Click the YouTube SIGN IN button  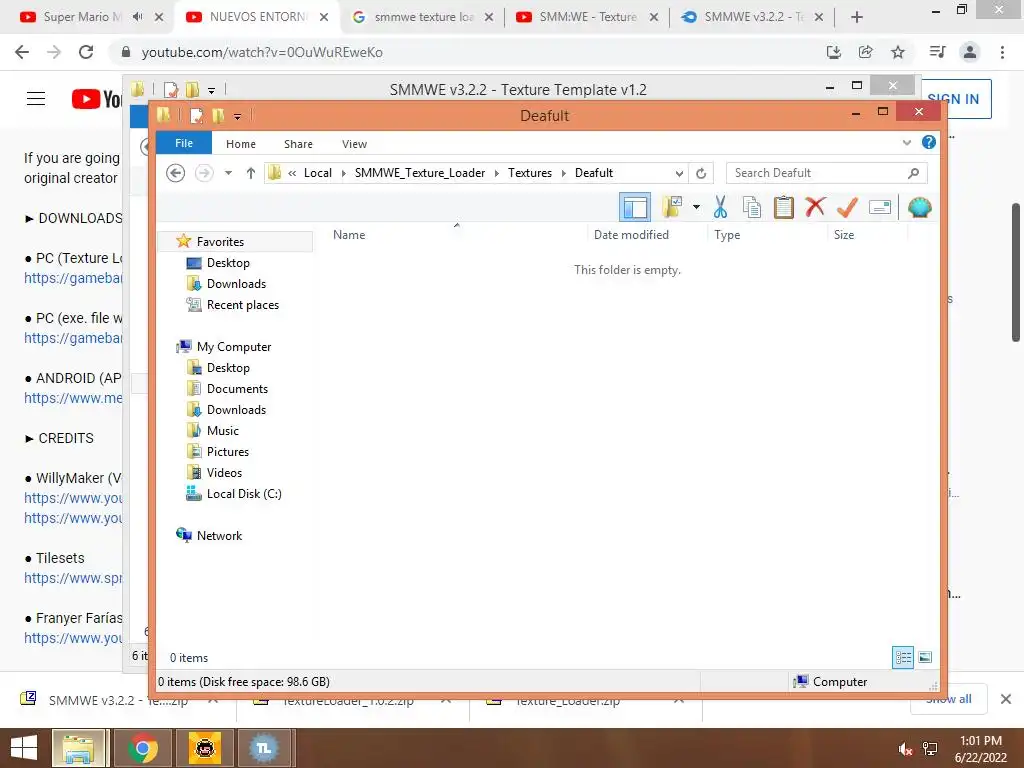tap(955, 99)
